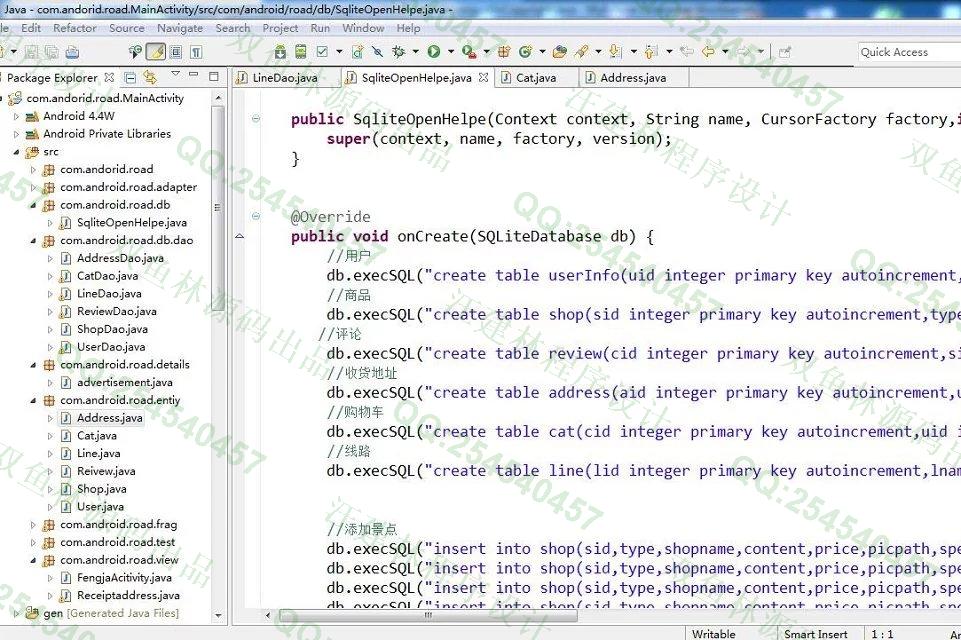The width and height of the screenshot is (961, 640).
Task: Click the Smart Insert status bar entry
Action: point(816,634)
